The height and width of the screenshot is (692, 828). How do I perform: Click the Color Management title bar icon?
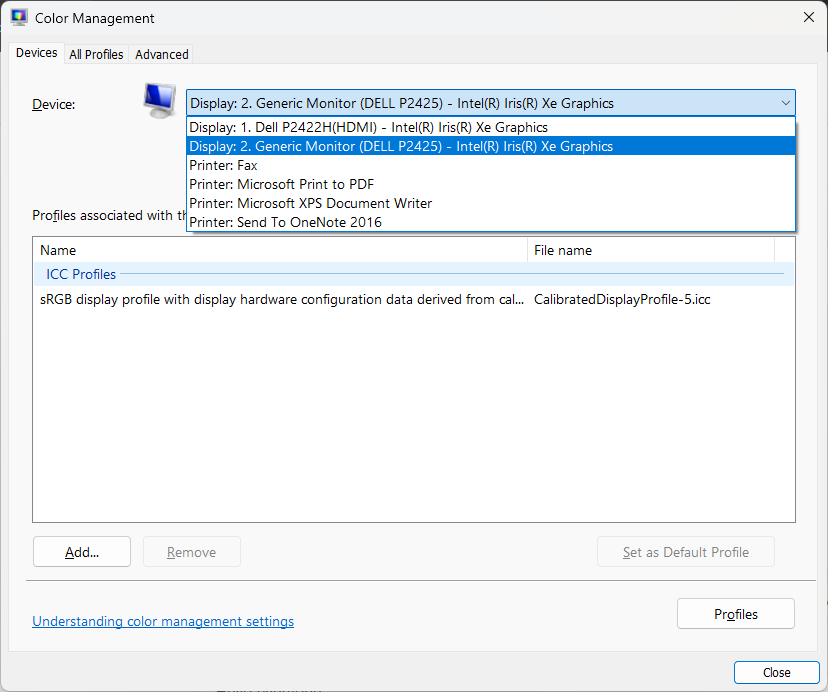point(19,18)
